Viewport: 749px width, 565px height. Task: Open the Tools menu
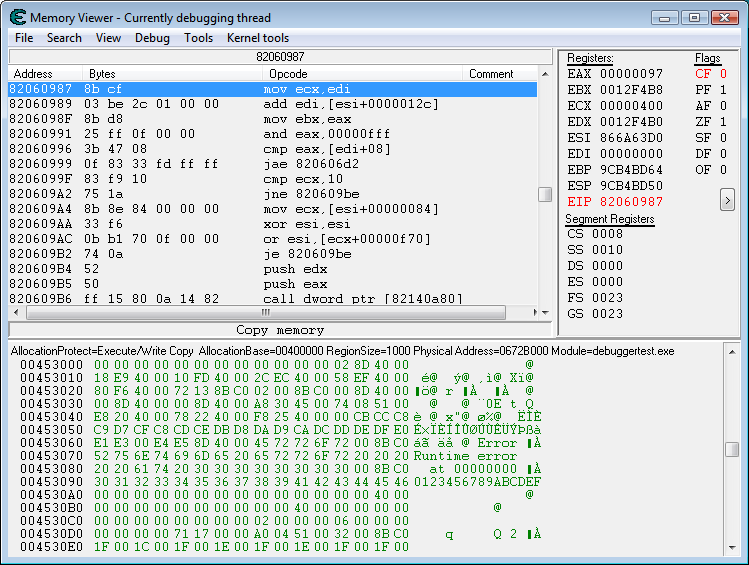coord(198,38)
